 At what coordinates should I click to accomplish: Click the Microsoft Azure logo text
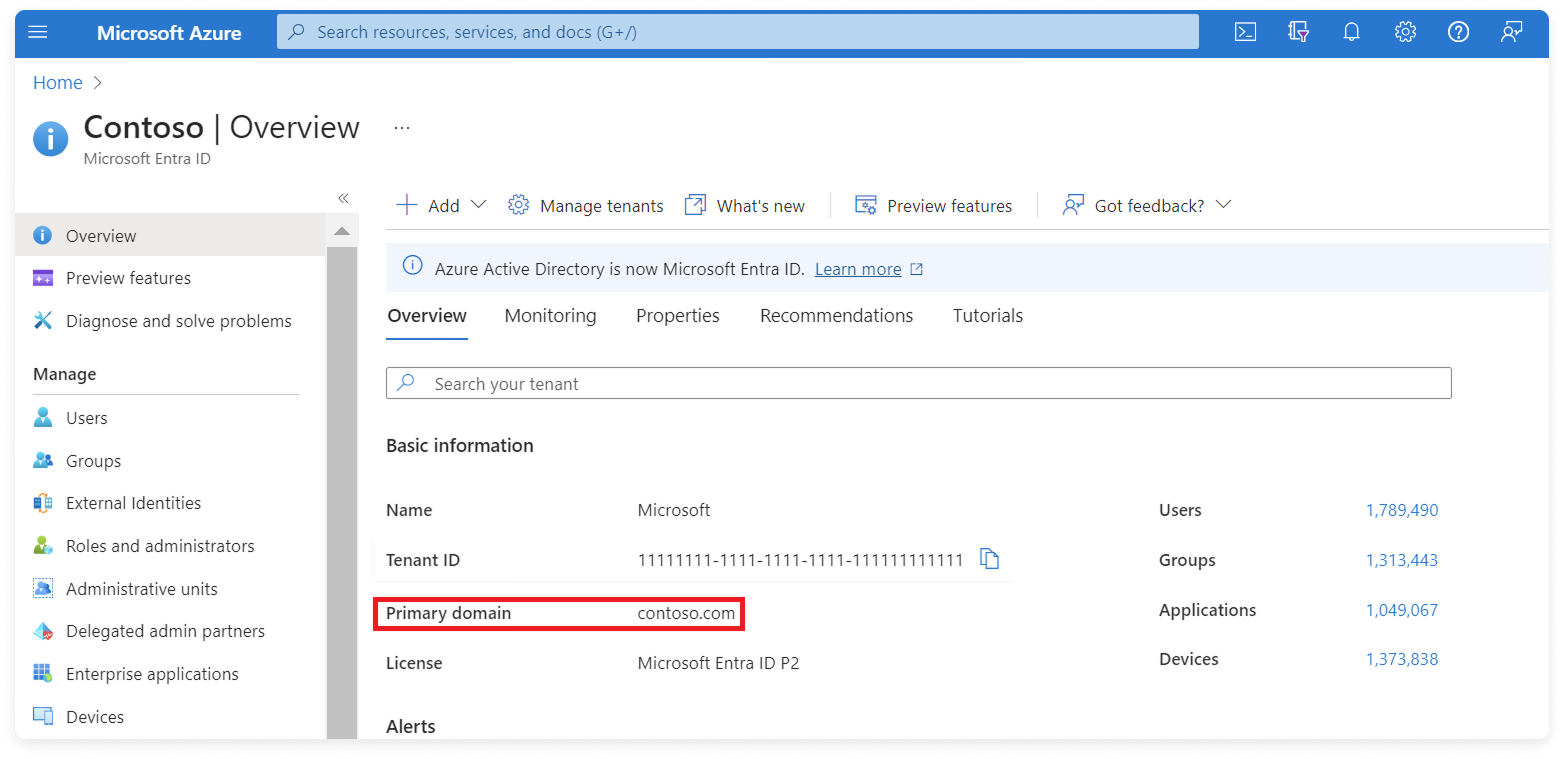pyautogui.click(x=169, y=33)
